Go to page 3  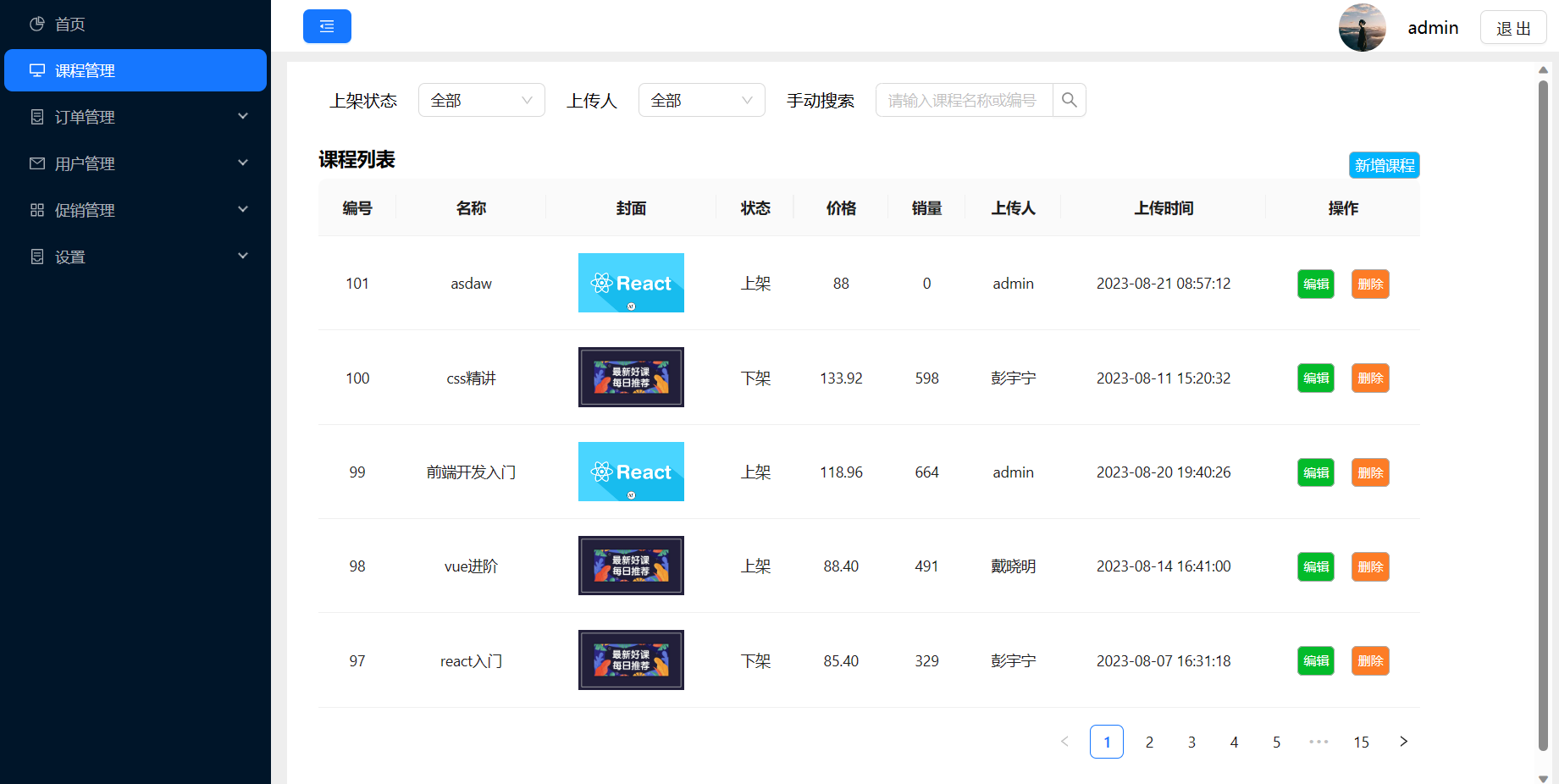tap(1191, 742)
